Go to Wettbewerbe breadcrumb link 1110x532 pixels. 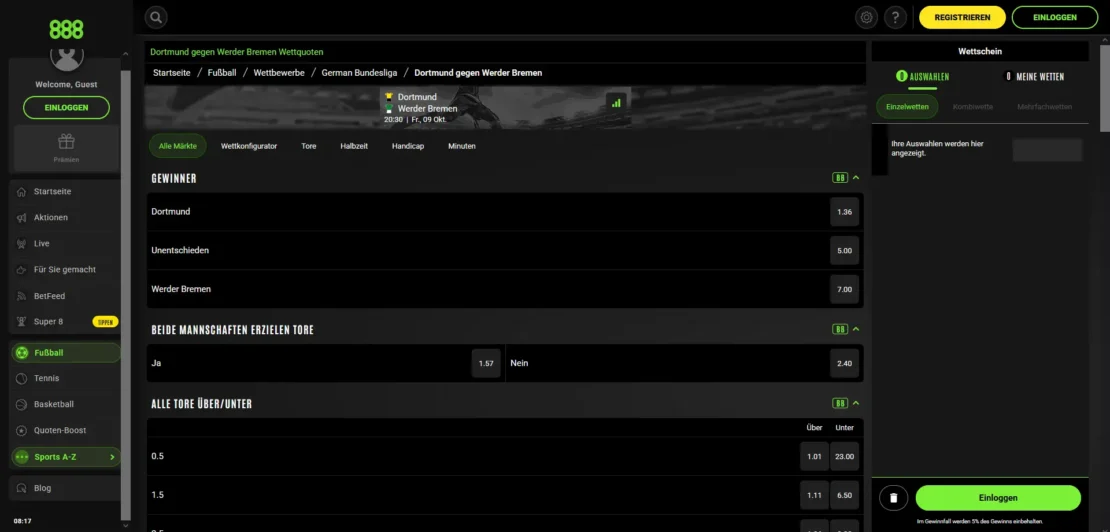coord(279,73)
